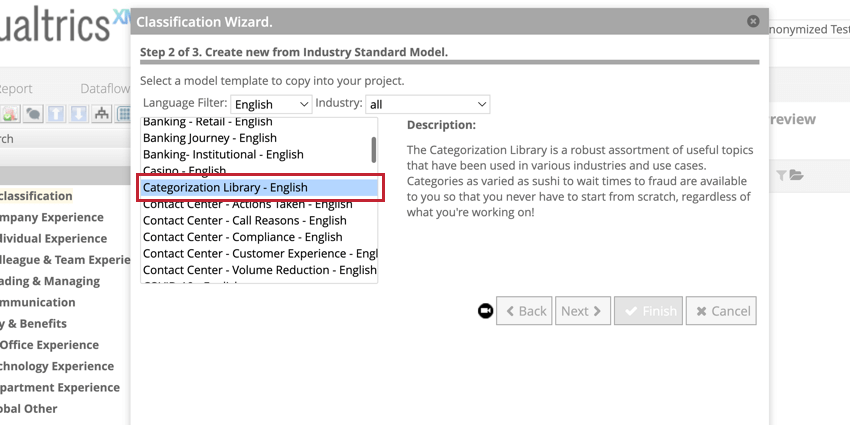Select Categorization Library - English template
Viewport: 850px width, 425px height.
point(259,188)
